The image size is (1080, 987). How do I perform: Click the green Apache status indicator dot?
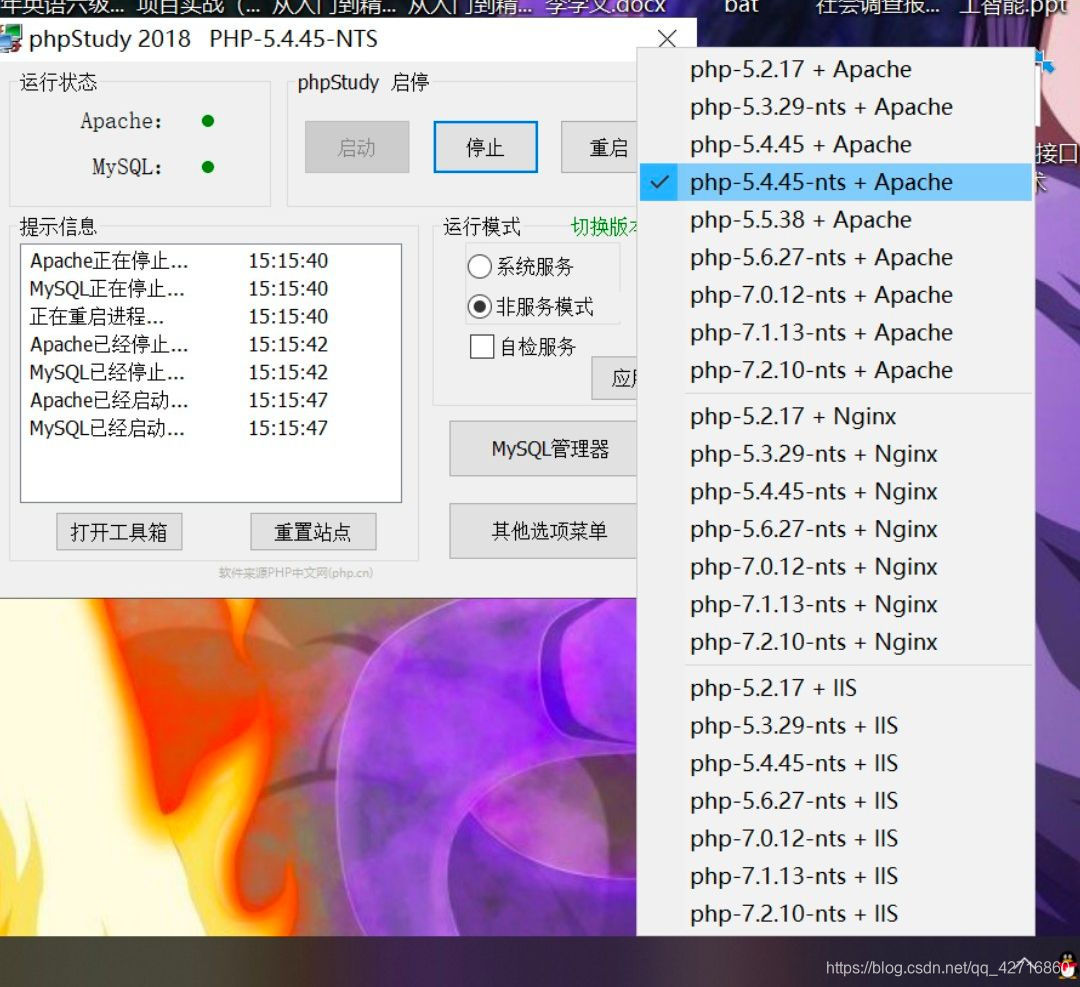207,121
